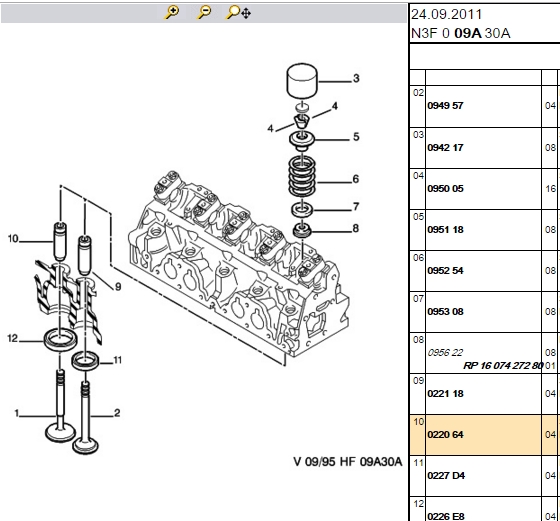Click row index 03 in parts table
Image resolution: width=560 pixels, height=521 pixels.
(418, 135)
